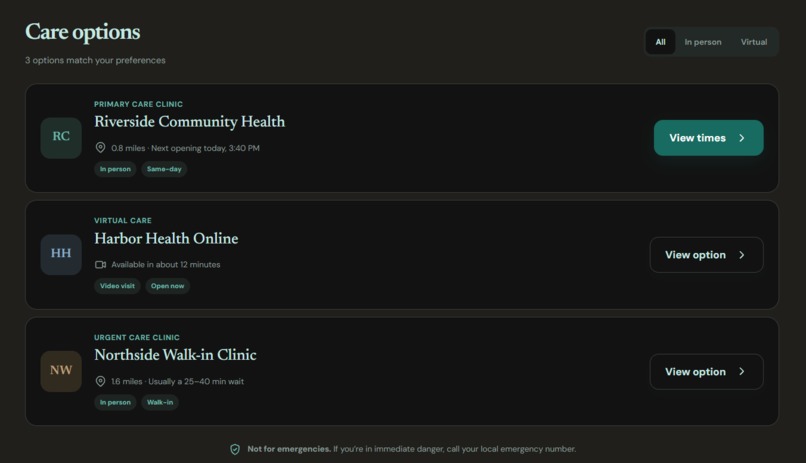
Task: Open Northside Walk-in Clinic title
Action: [x=175, y=355]
